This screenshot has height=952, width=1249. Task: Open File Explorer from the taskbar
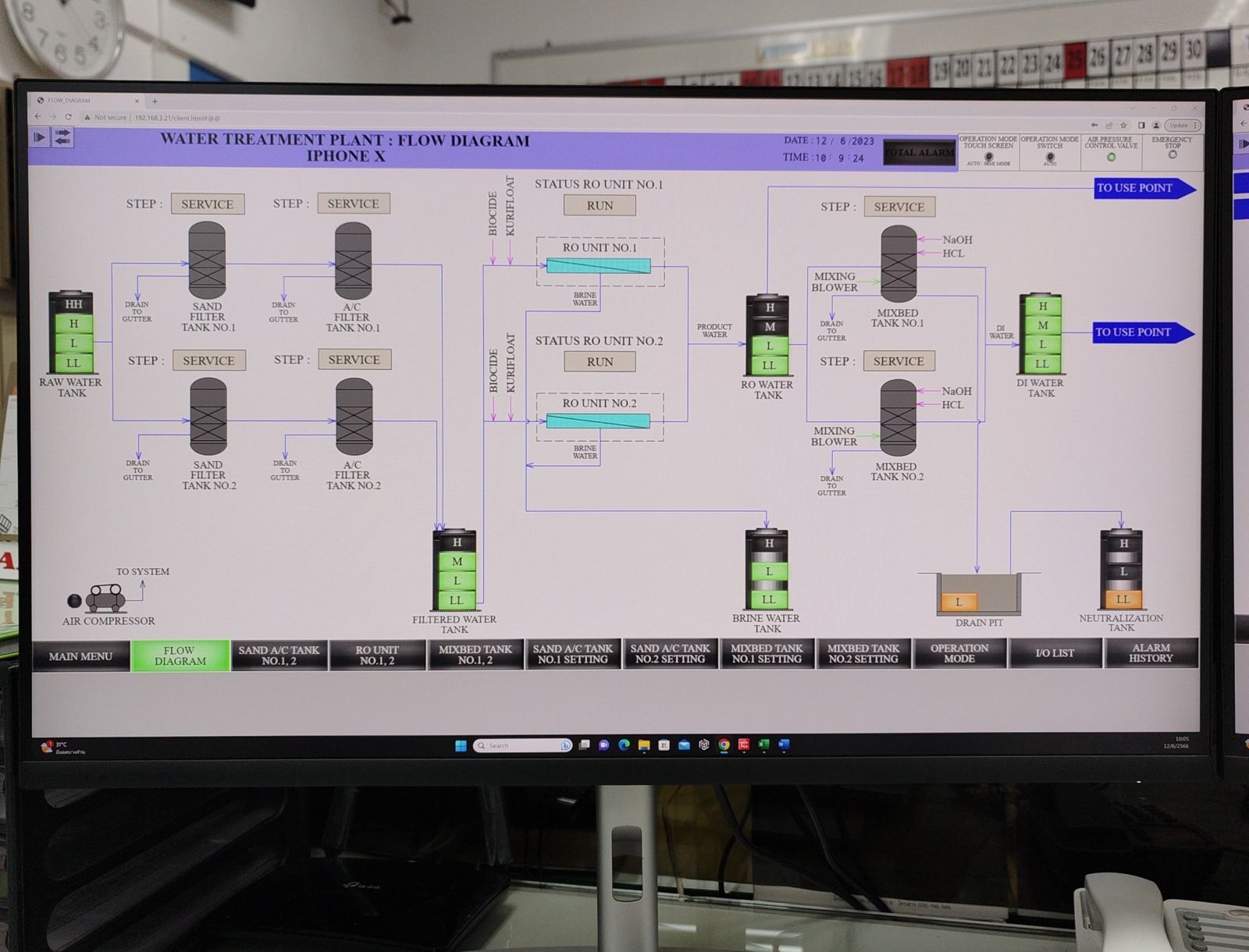(643, 746)
